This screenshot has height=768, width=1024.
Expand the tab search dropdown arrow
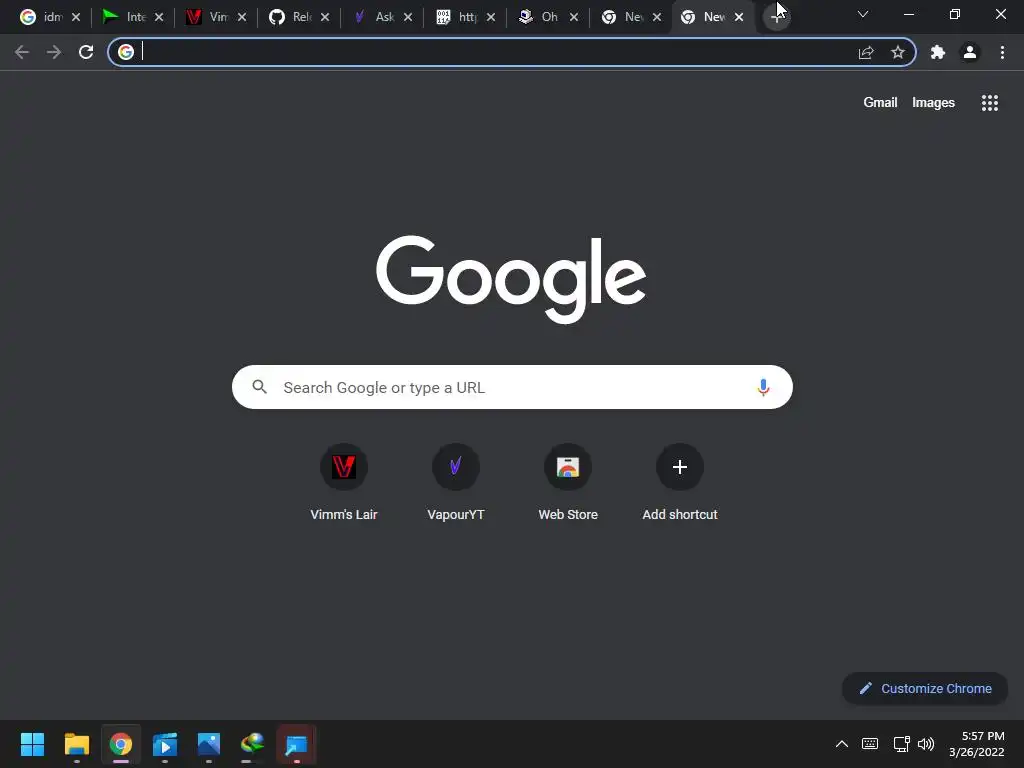point(863,14)
